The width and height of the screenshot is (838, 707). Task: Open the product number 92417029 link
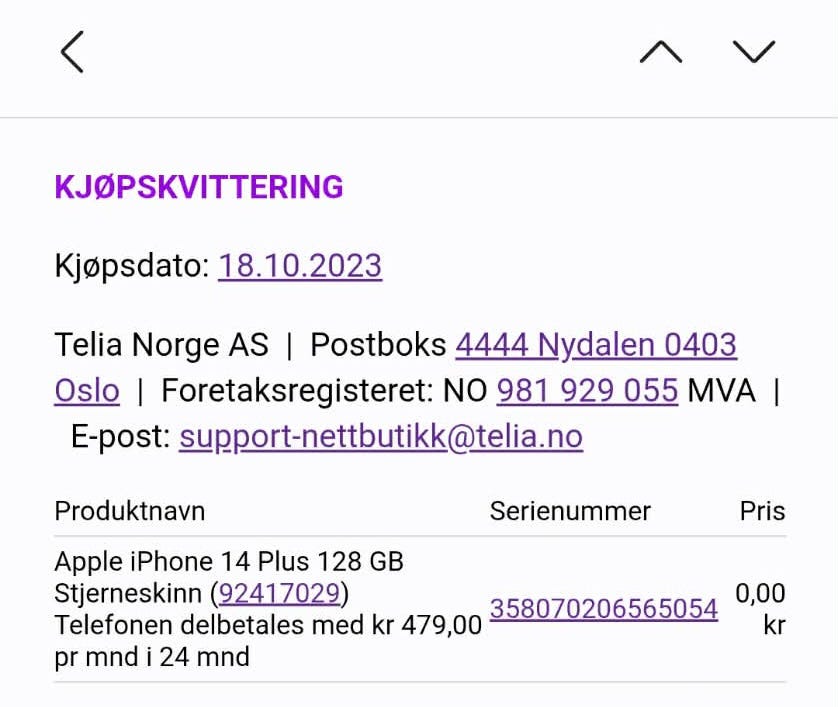[x=280, y=593]
